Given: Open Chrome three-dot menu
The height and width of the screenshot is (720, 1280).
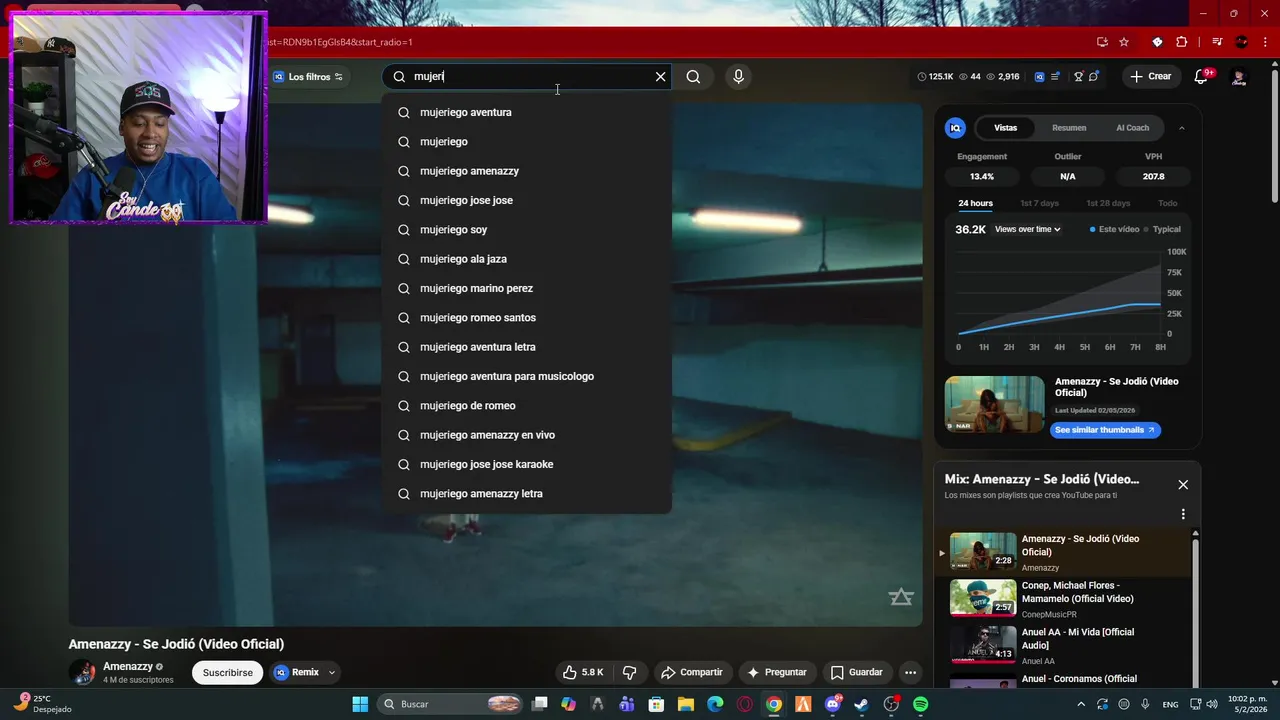Looking at the screenshot, I should pos(1265,42).
